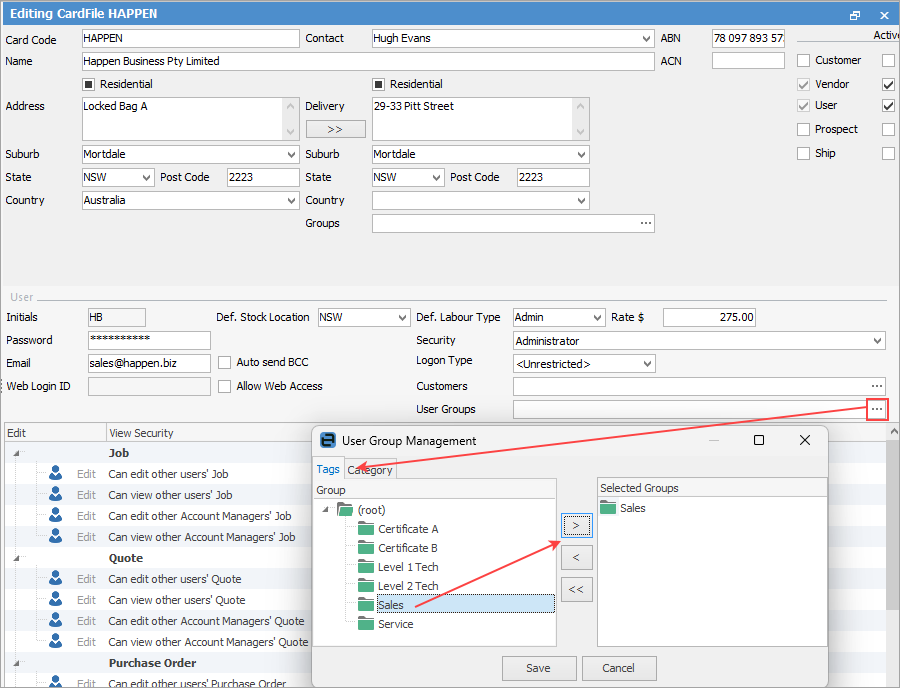This screenshot has width=900, height=688.
Task: Open the Def. Stock Location dropdown
Action: point(401,317)
